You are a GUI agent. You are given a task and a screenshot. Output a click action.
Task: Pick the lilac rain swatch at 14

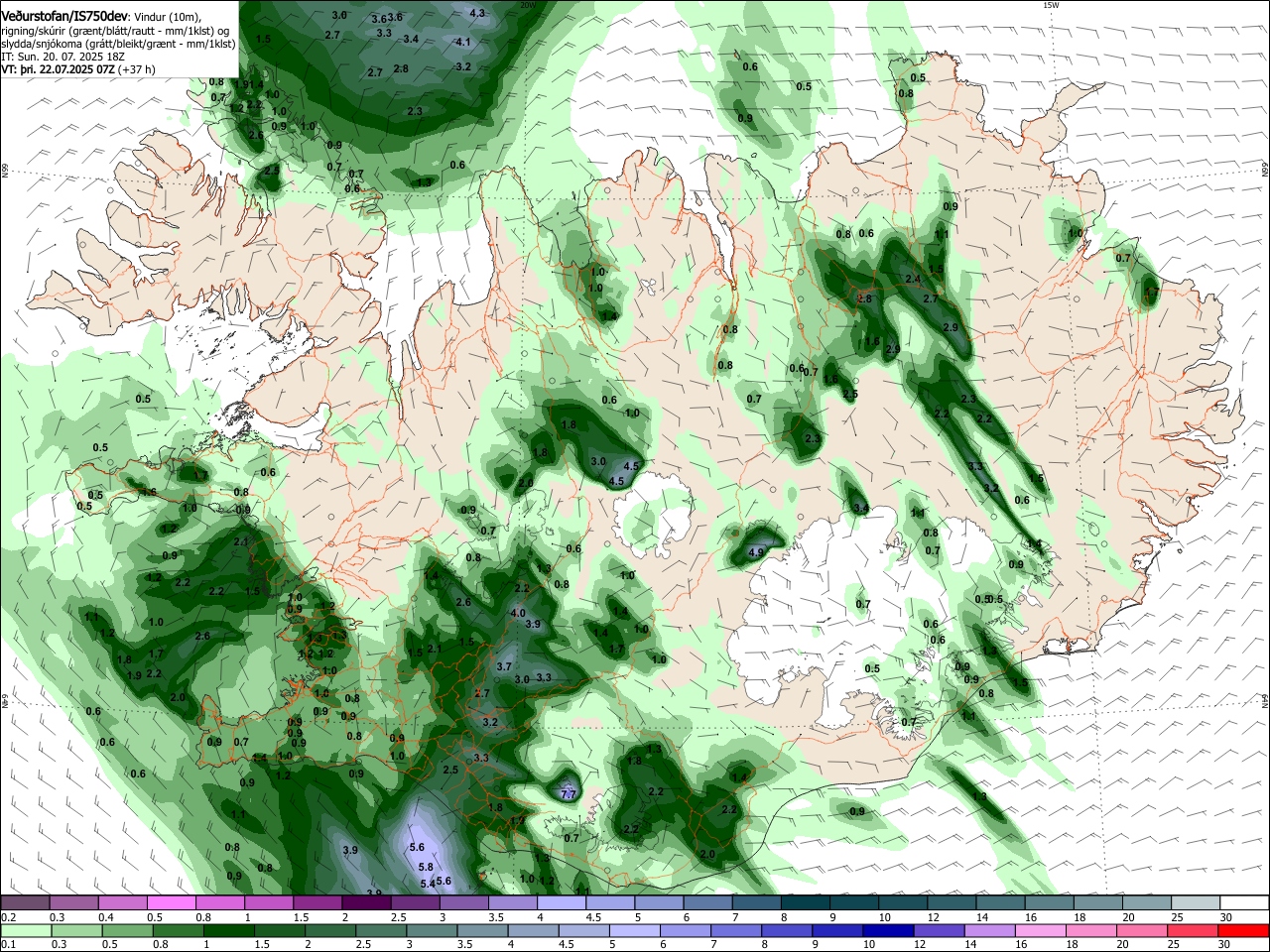989,930
